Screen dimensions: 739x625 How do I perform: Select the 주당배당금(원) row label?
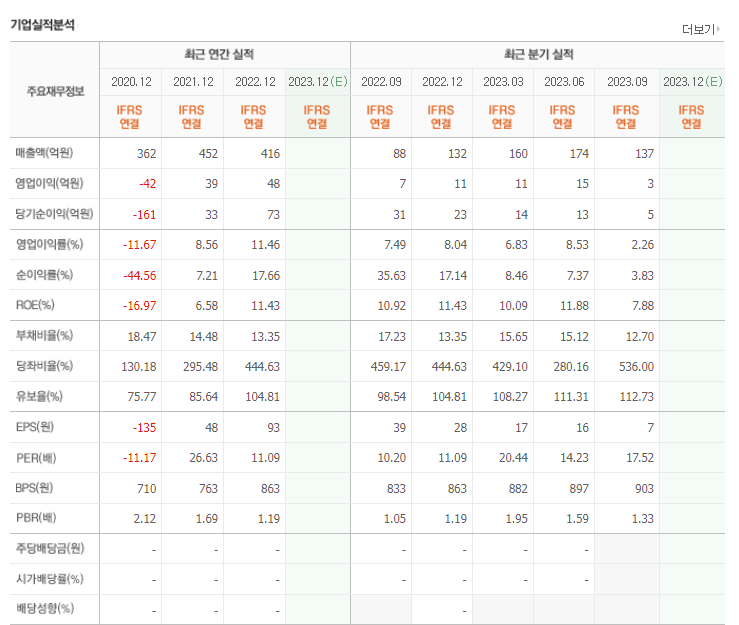pyautogui.click(x=50, y=548)
